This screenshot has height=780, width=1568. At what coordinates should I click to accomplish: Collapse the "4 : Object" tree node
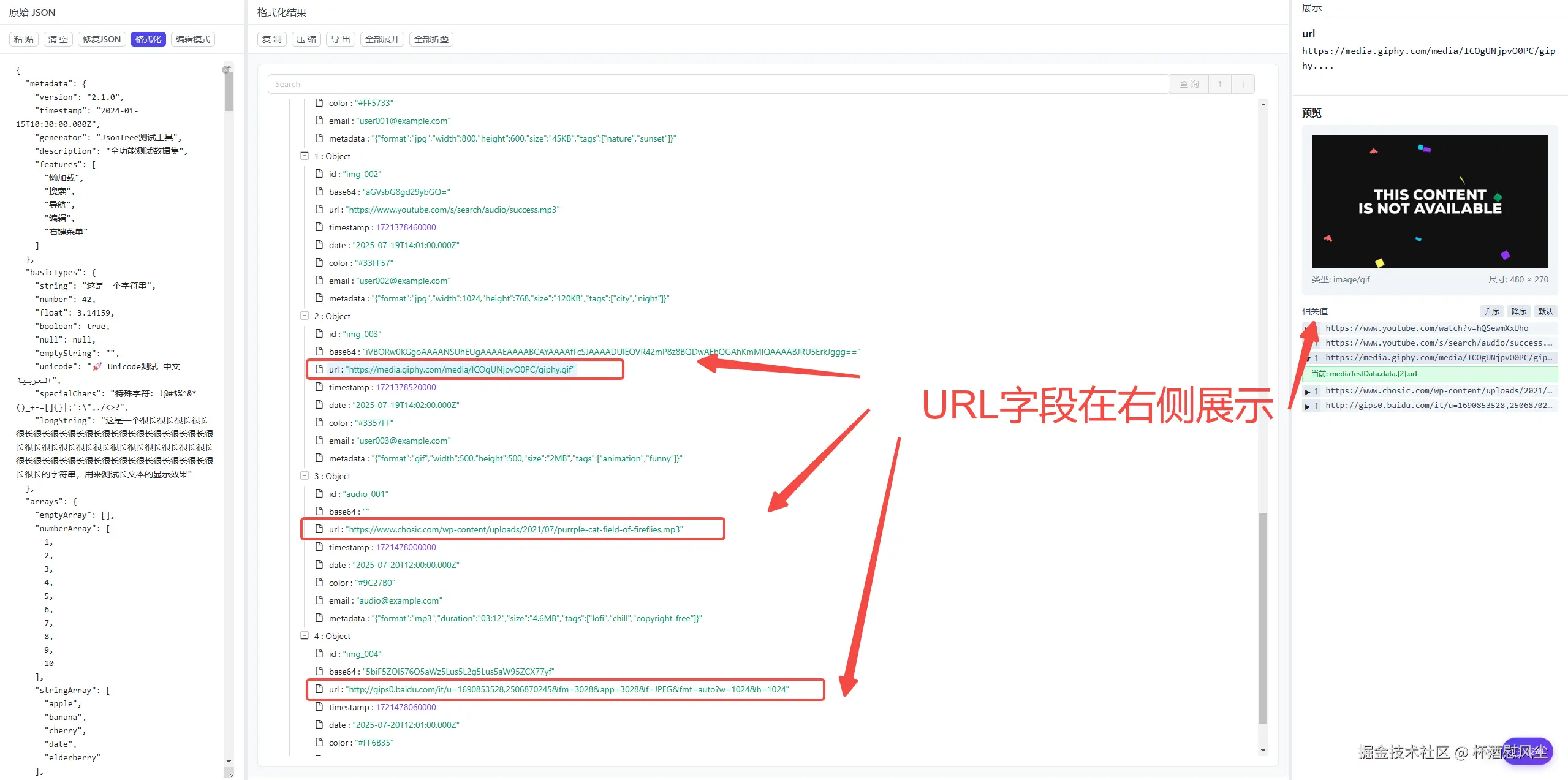pos(305,635)
